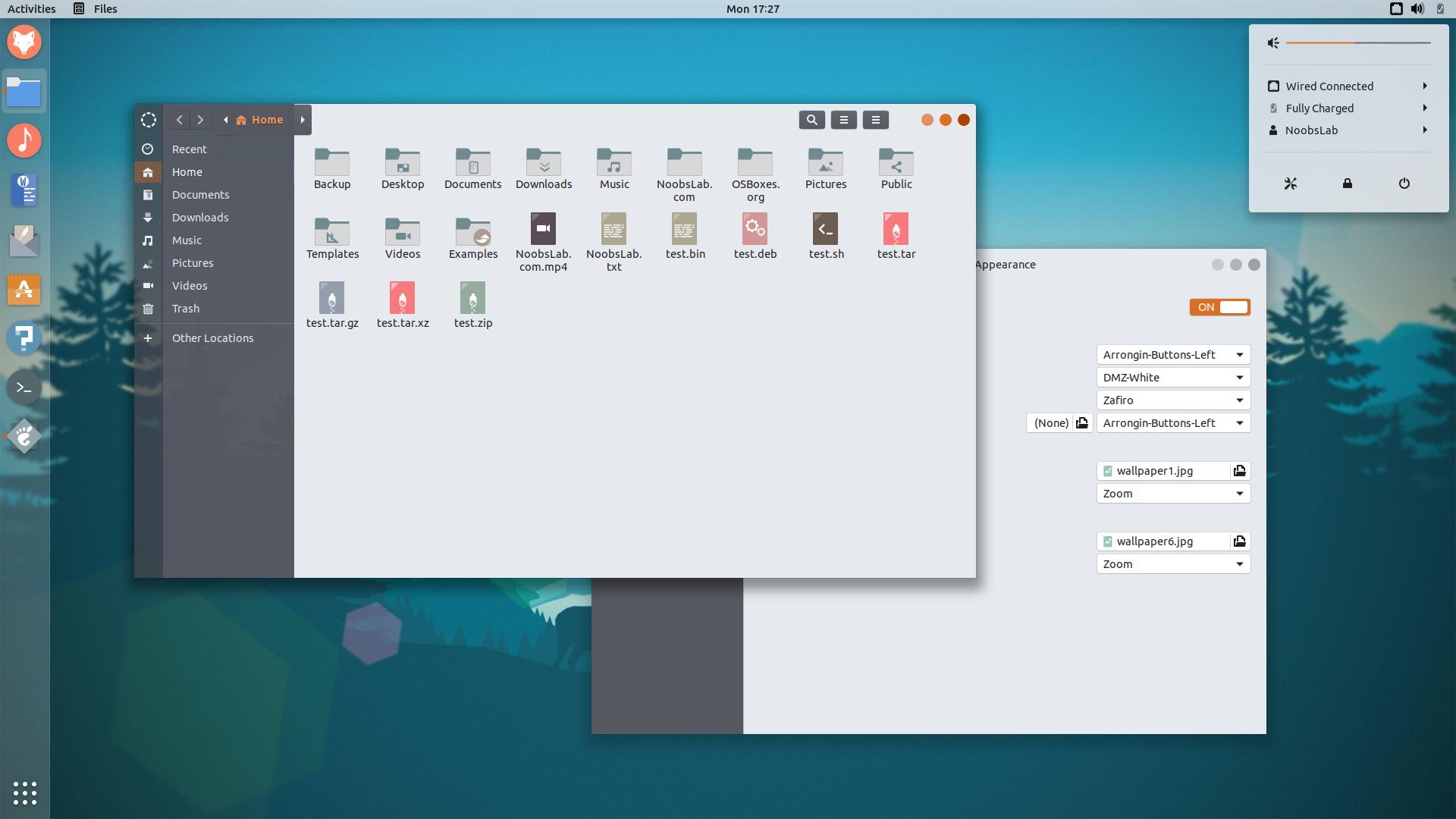
Task: Click the Home path bar button
Action: pos(259,120)
